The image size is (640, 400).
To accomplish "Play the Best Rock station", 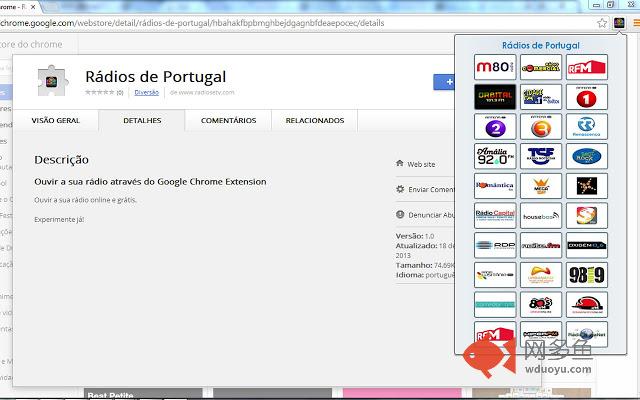I will click(x=587, y=156).
